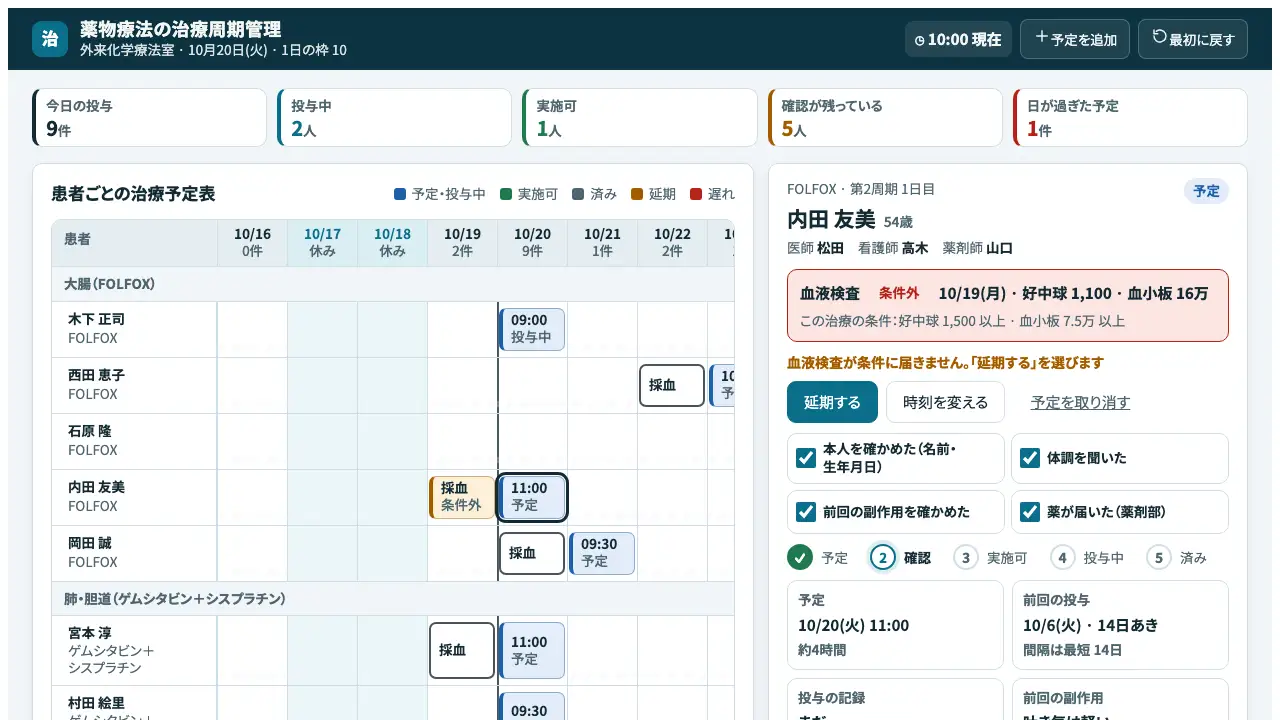Select the 時刻を変える button
The image size is (1280, 720).
(945, 402)
